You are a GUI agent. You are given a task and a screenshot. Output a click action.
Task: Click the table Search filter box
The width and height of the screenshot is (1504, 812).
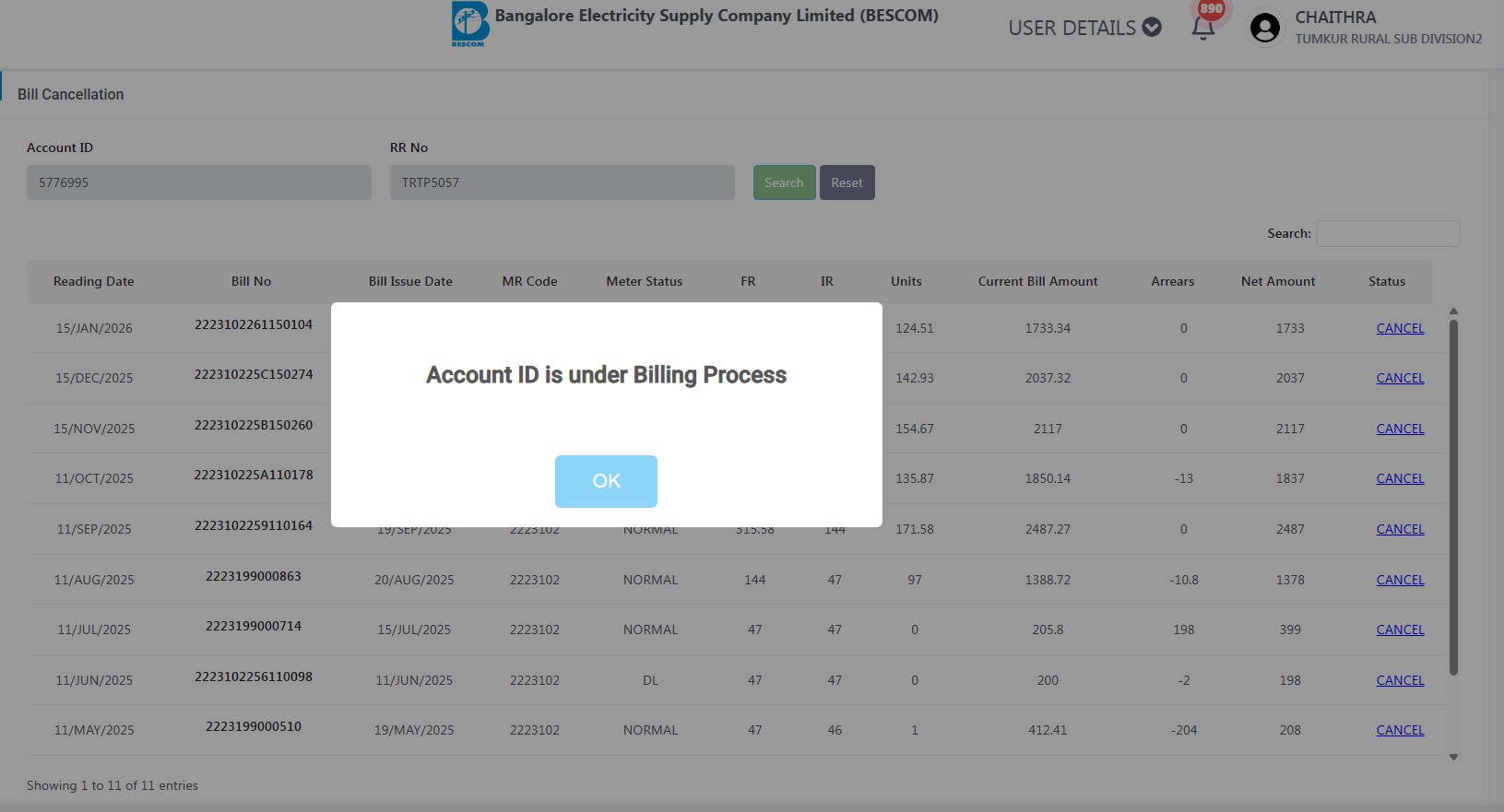coord(1388,233)
